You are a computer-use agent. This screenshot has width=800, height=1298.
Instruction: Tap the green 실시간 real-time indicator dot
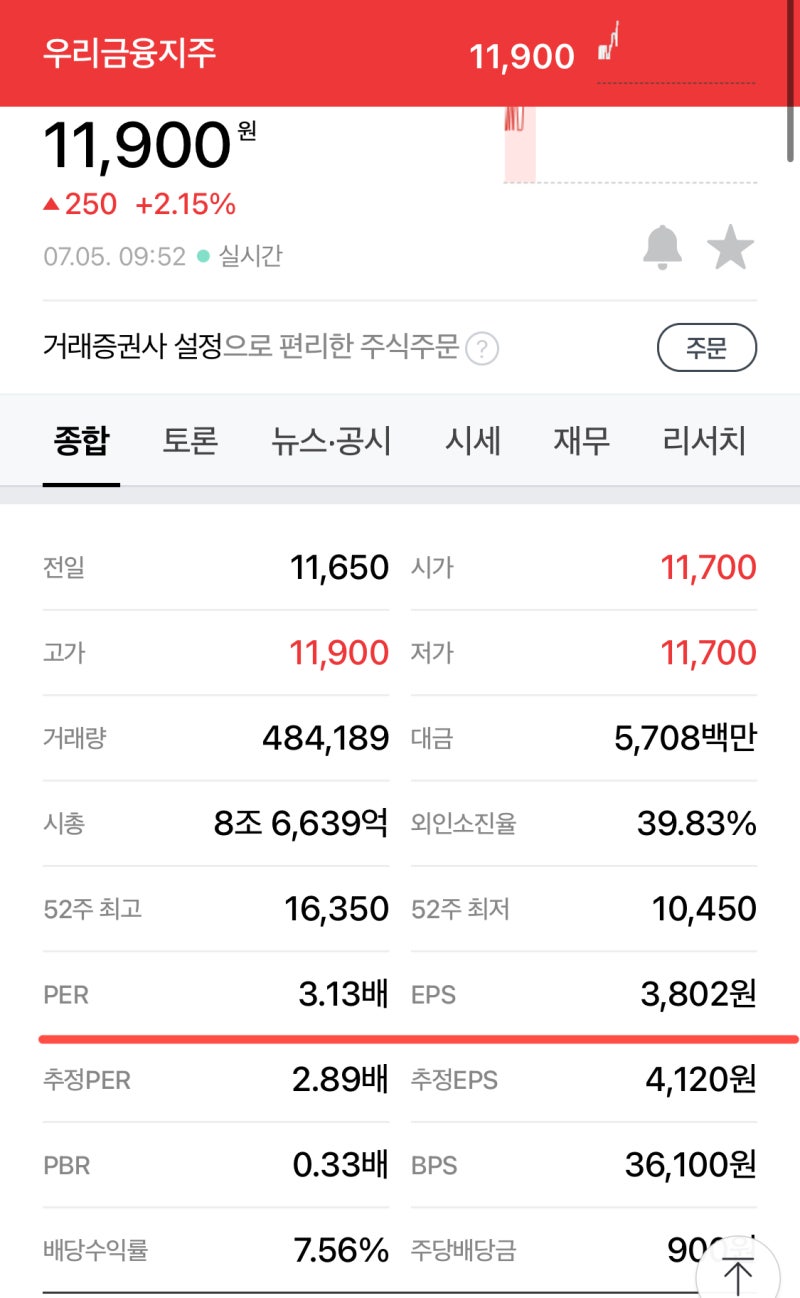click(204, 255)
